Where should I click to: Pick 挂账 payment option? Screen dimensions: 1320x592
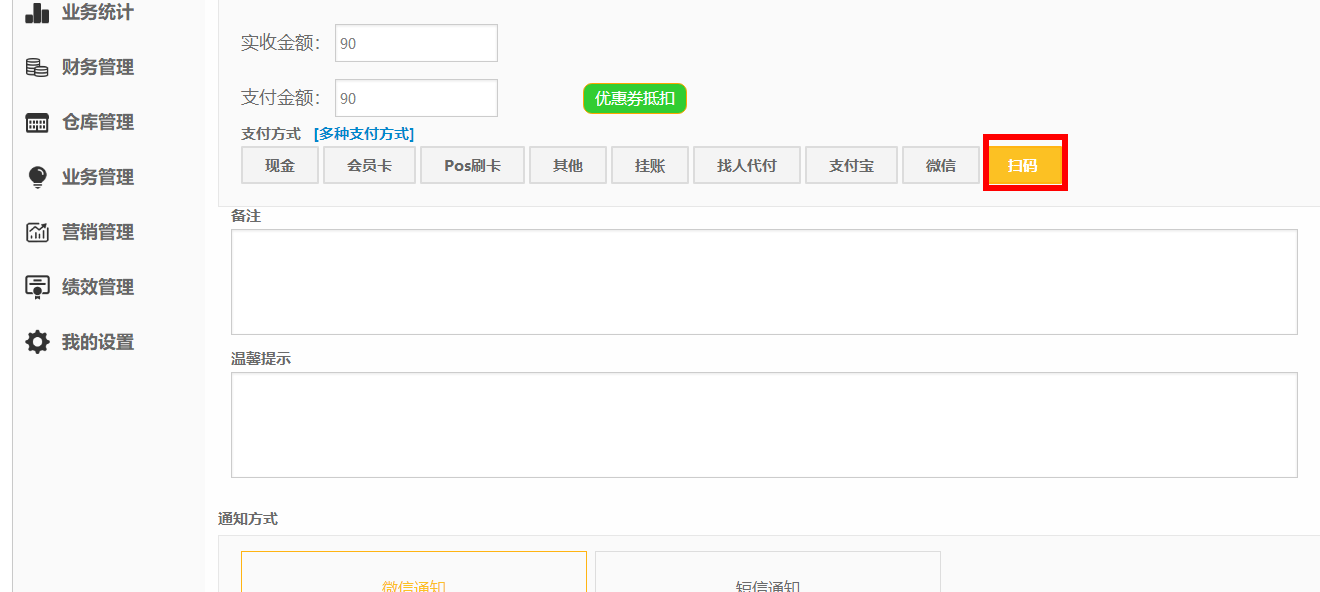coord(650,166)
